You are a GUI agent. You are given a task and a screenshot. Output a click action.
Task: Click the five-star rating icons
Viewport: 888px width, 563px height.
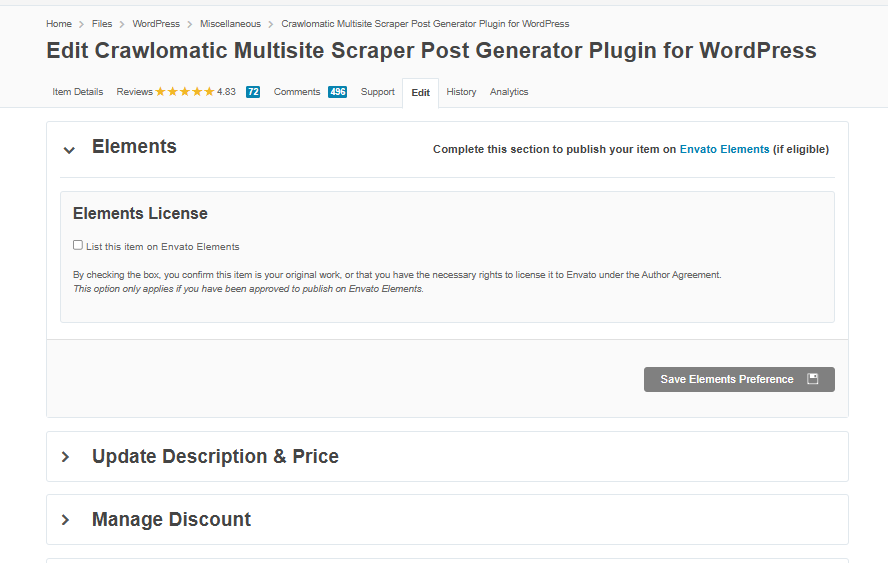[184, 92]
